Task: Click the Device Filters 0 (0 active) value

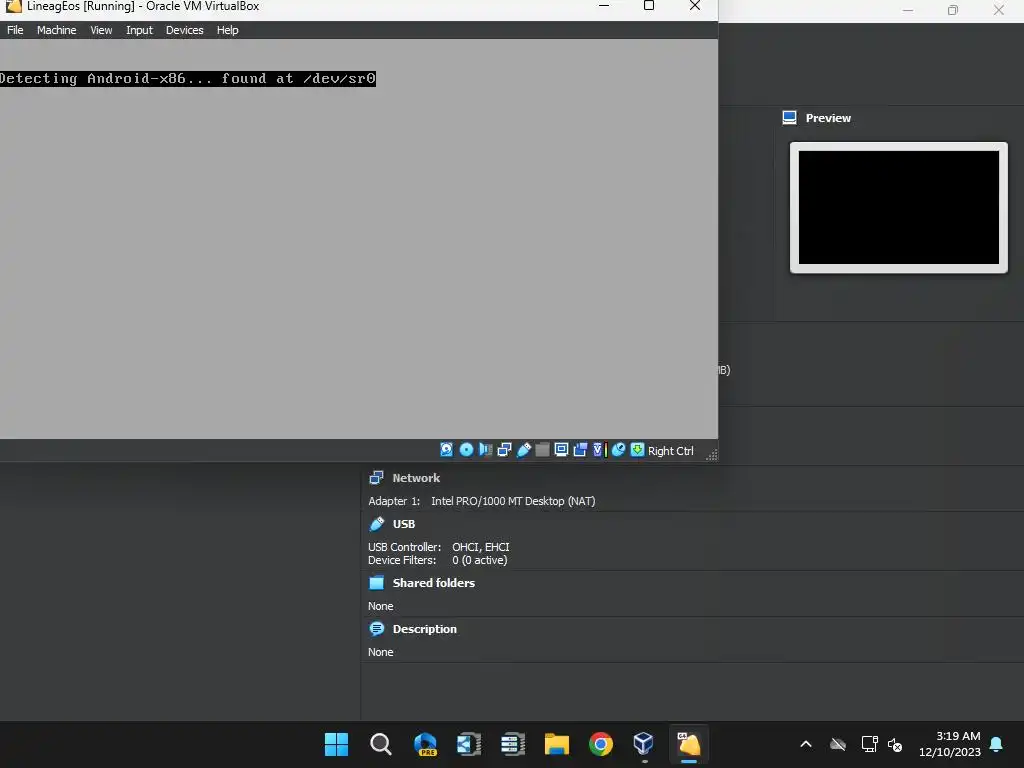Action: [480, 560]
